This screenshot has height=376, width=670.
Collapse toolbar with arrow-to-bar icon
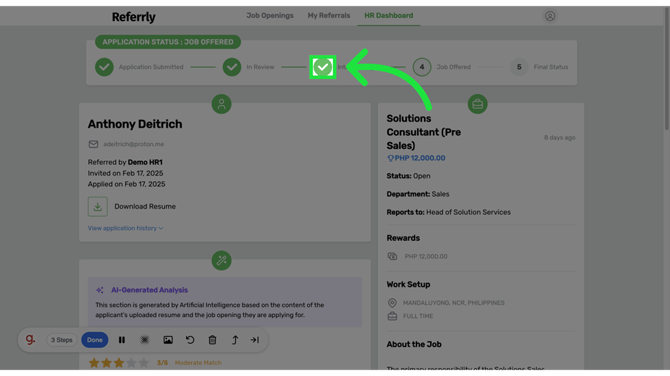255,340
